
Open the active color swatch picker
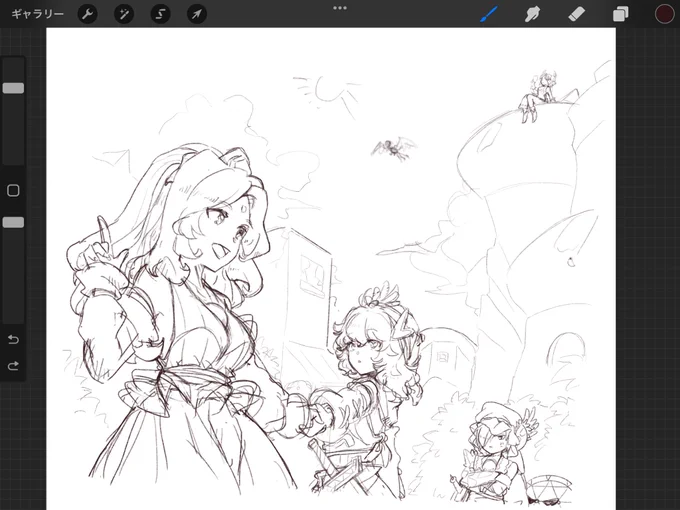tap(664, 14)
